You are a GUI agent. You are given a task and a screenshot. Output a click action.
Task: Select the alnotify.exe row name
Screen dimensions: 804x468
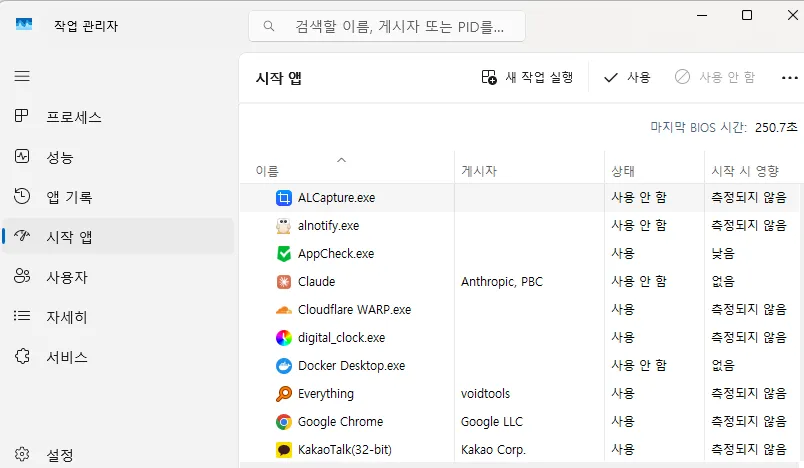tap(328, 226)
